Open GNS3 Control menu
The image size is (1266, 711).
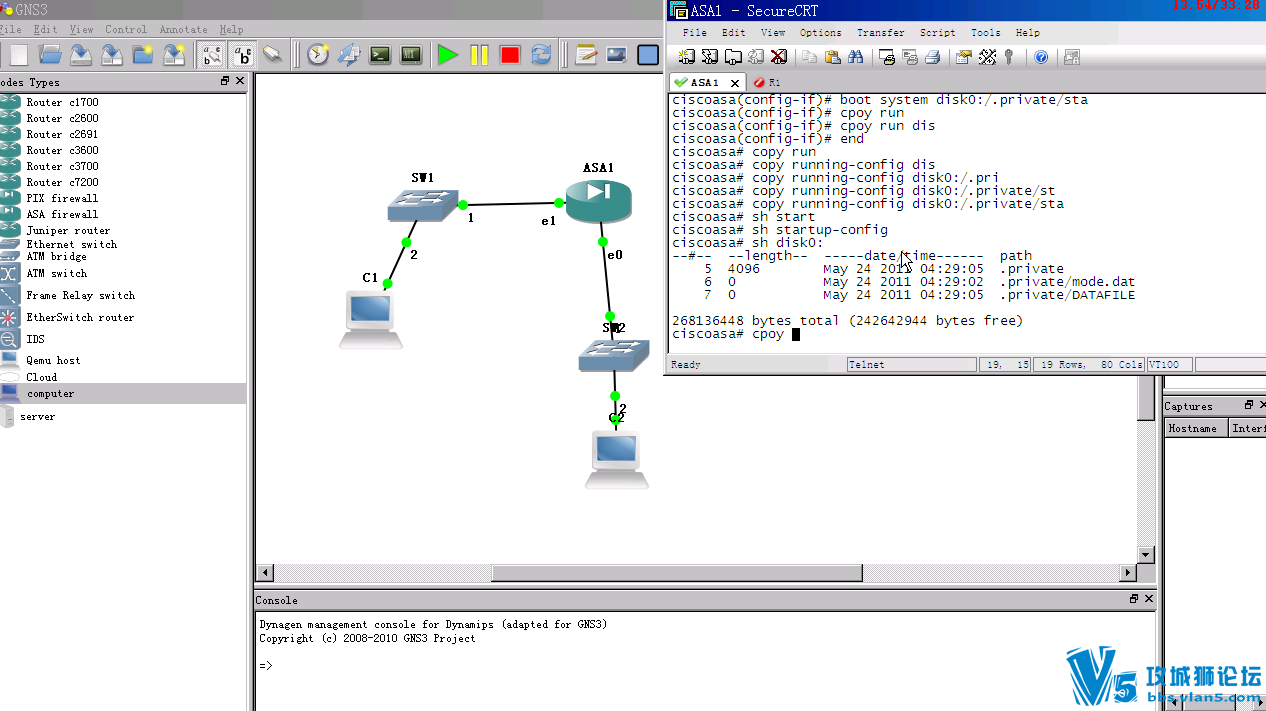tap(126, 29)
